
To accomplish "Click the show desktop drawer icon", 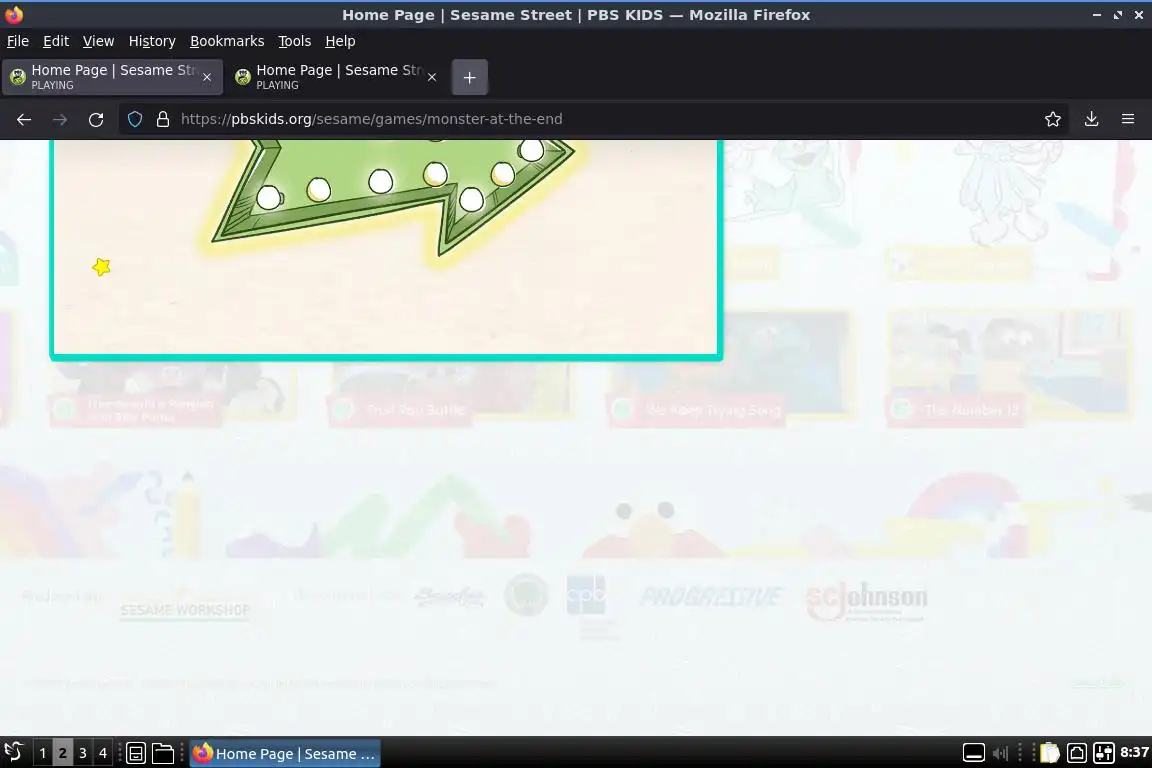I will [136, 753].
